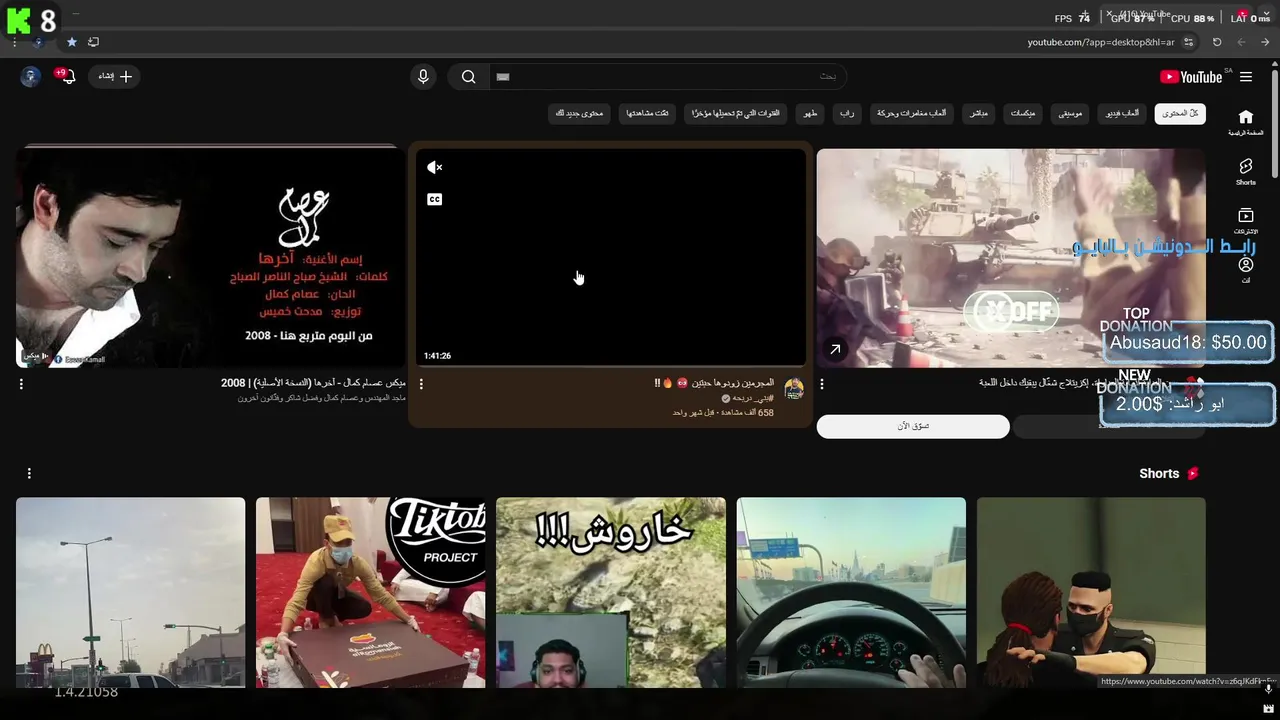Select the 'ألعاب مغامرات وحركة' chip

pos(912,113)
